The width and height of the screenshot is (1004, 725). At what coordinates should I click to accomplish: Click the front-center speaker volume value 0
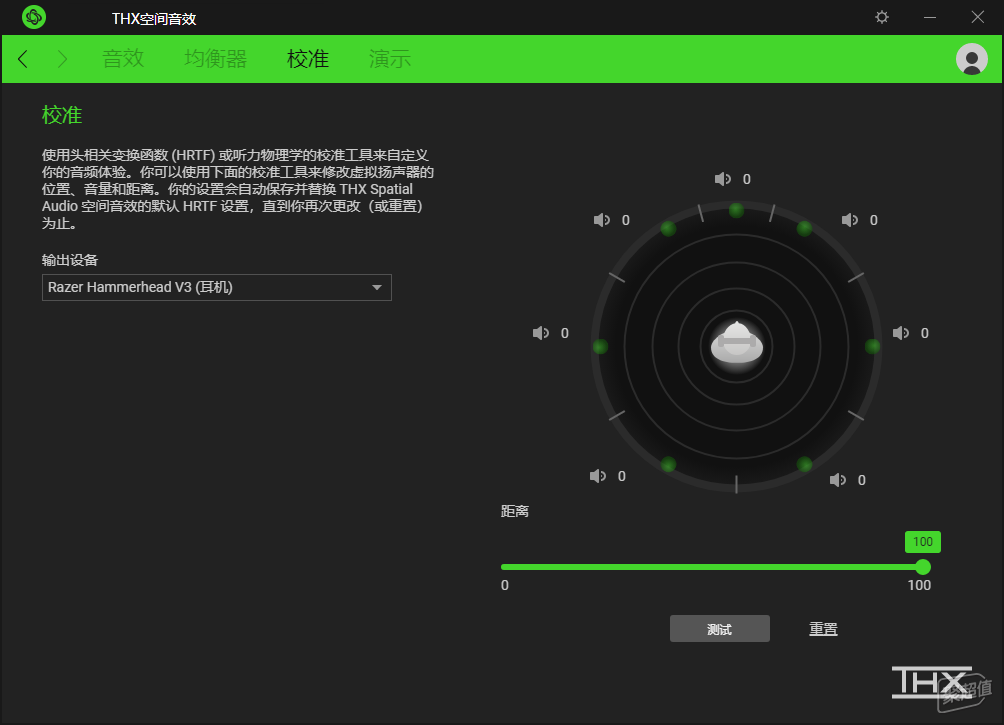pyautogui.click(x=747, y=179)
